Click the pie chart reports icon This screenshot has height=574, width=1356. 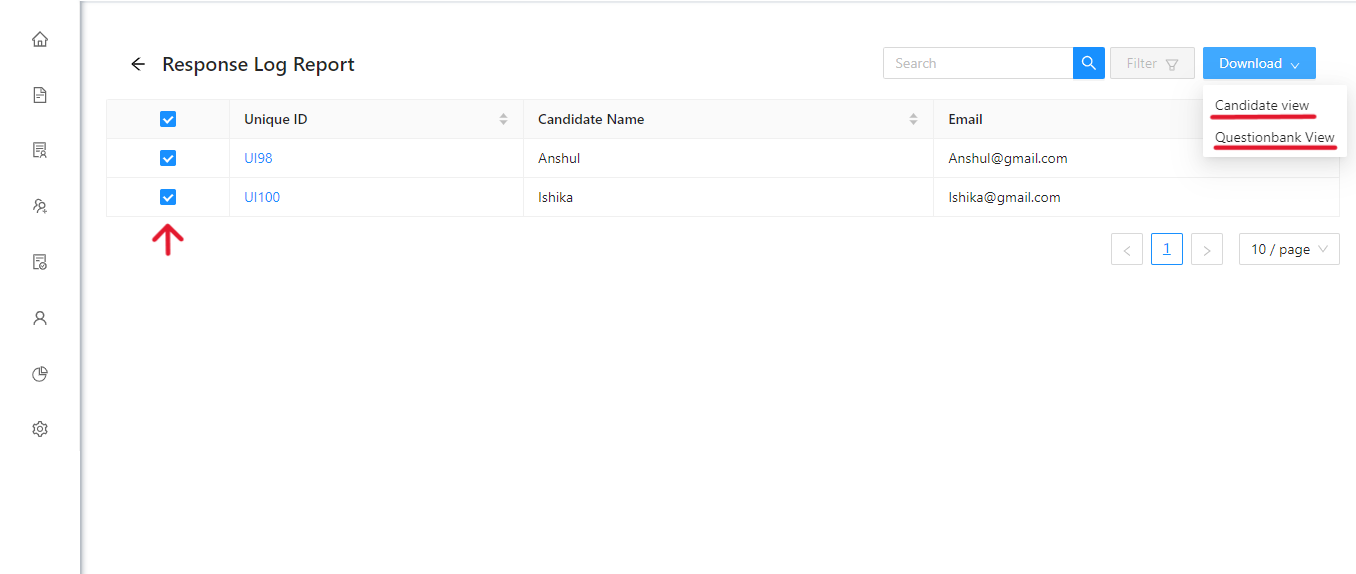pyautogui.click(x=40, y=374)
